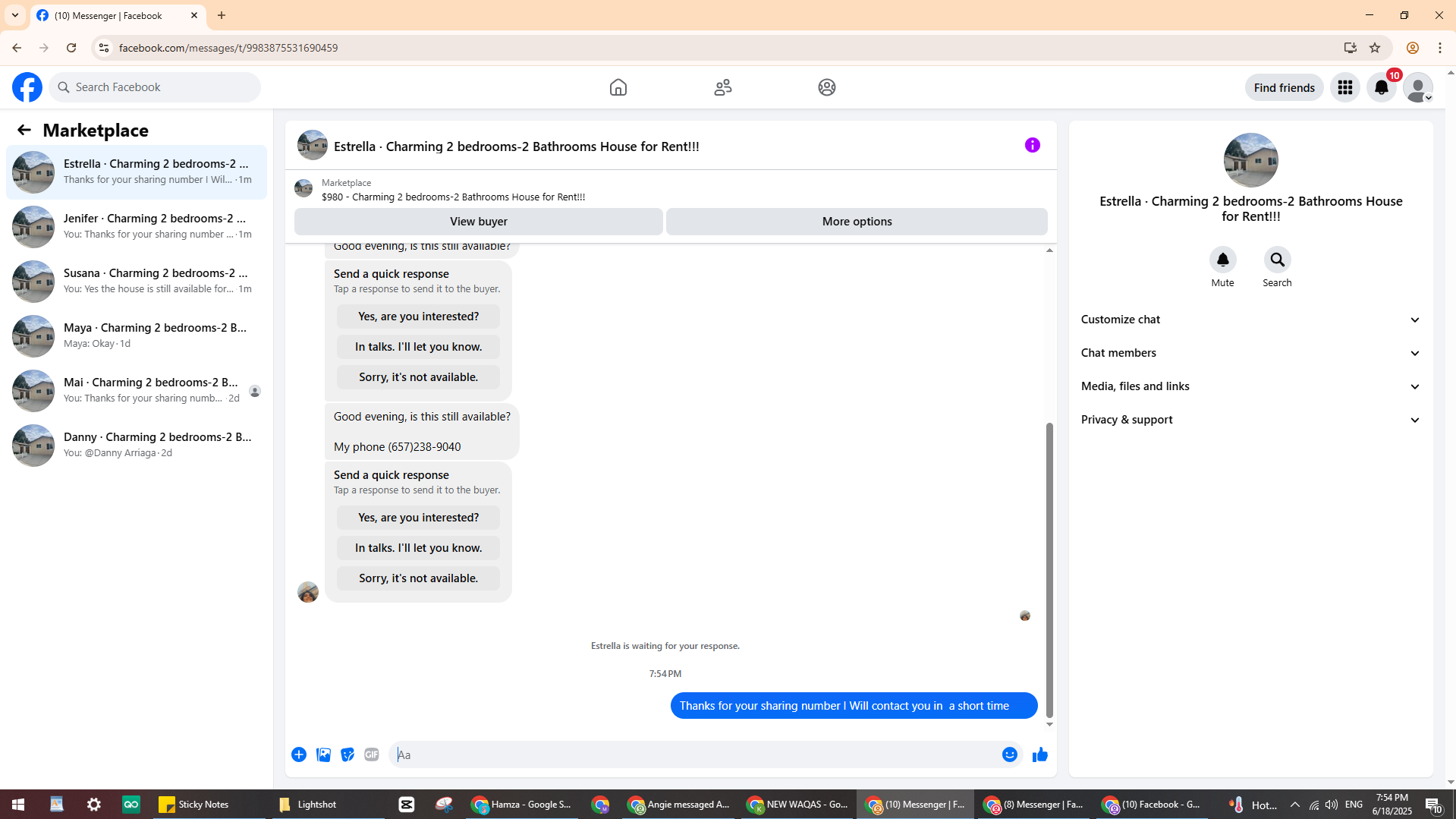Send a thumbs-up like
This screenshot has width=1456, height=819.
pos(1040,754)
